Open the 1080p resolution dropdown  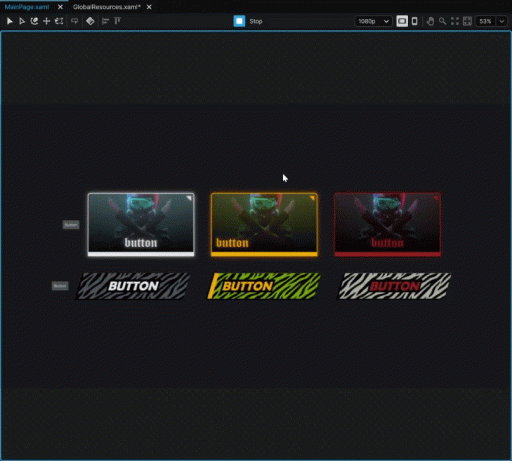pyautogui.click(x=373, y=21)
